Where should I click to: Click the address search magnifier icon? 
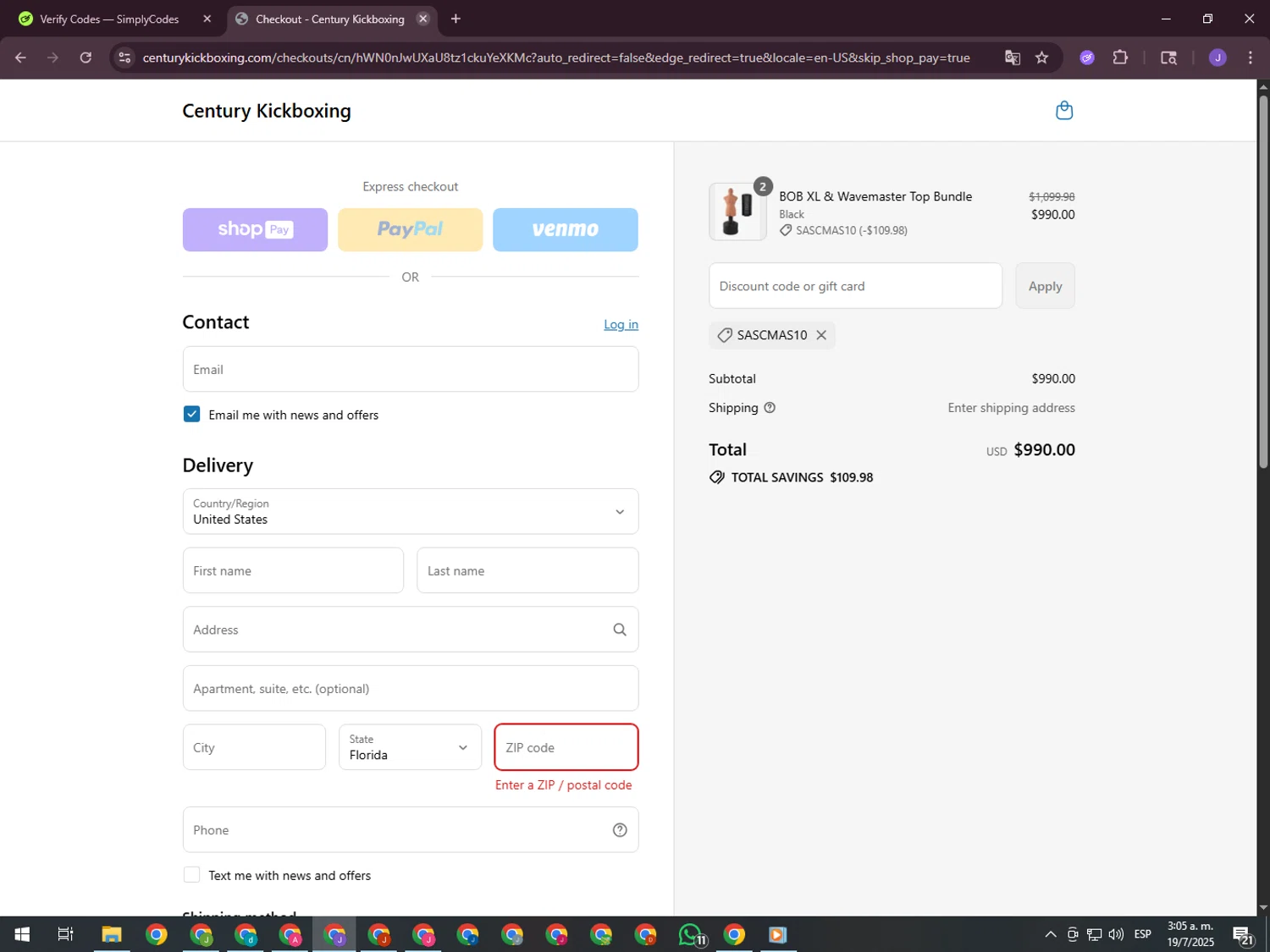point(620,630)
